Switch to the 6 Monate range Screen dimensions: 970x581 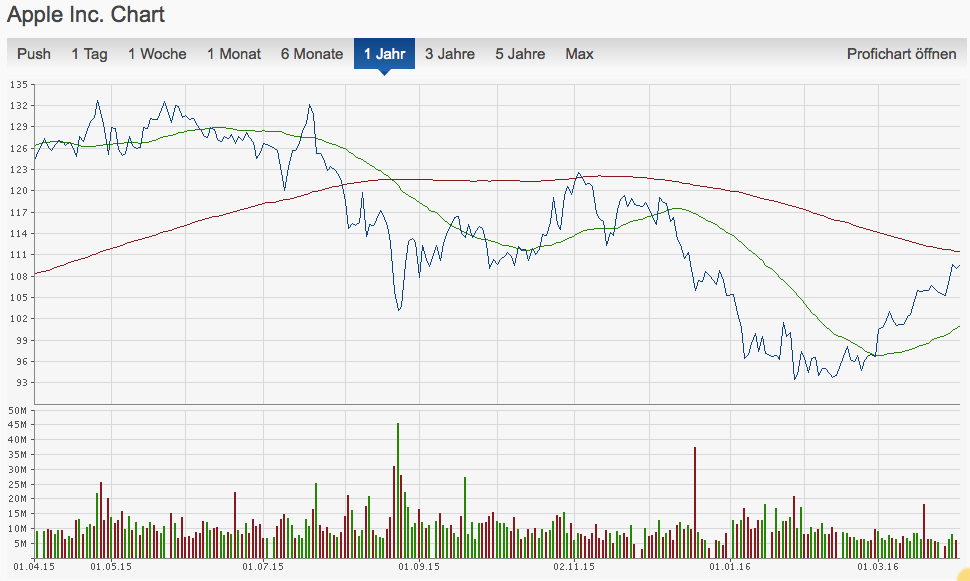312,54
